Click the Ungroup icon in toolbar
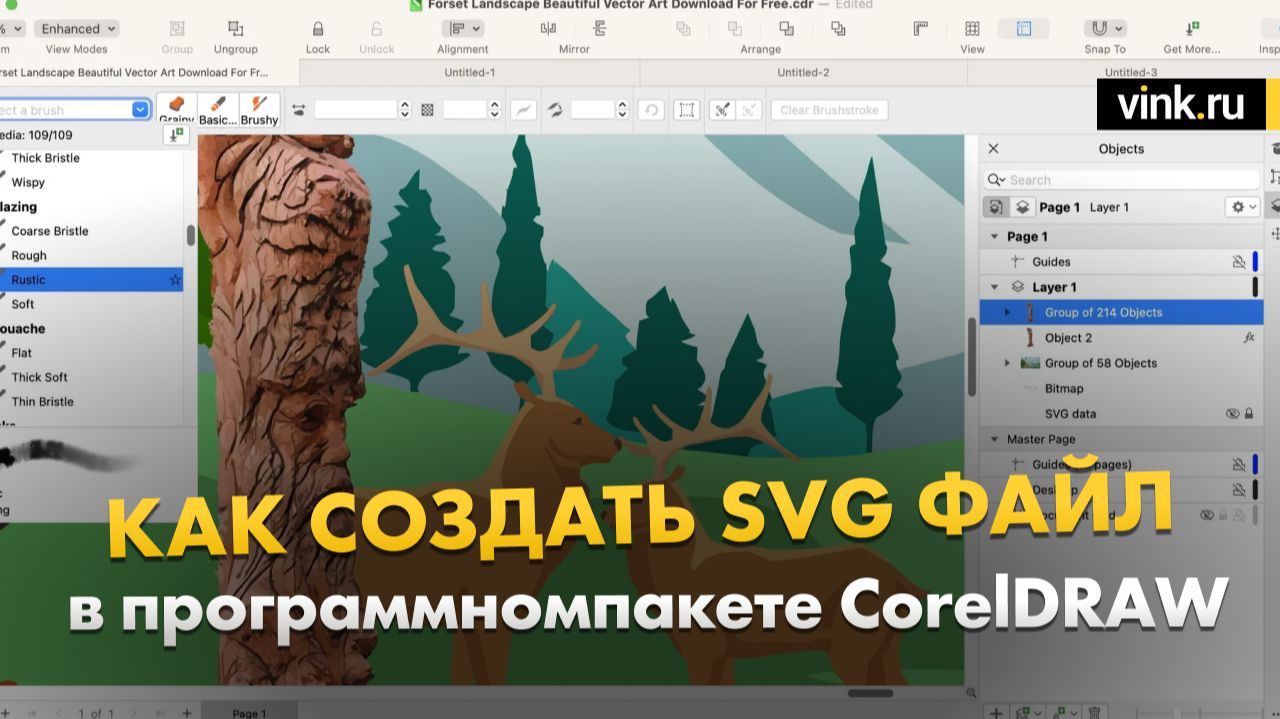This screenshot has height=719, width=1280. pyautogui.click(x=235, y=29)
